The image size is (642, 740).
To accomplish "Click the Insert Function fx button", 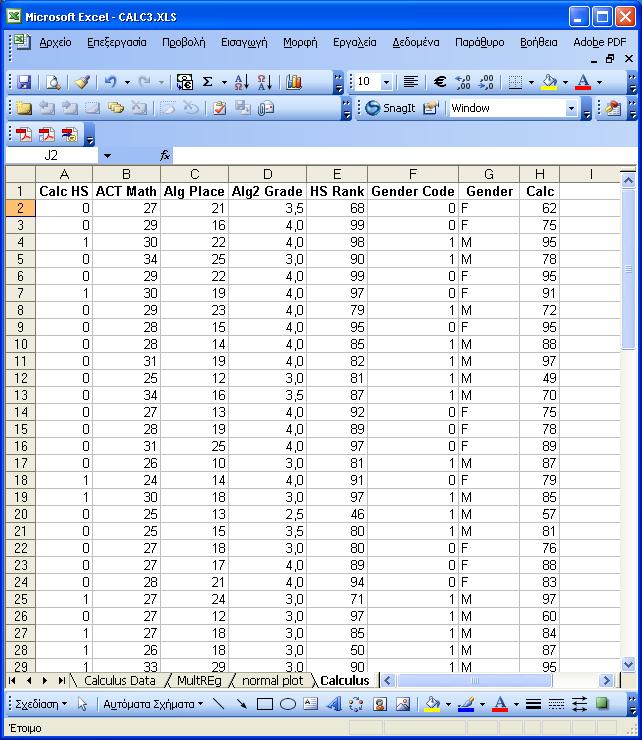I will (x=165, y=155).
